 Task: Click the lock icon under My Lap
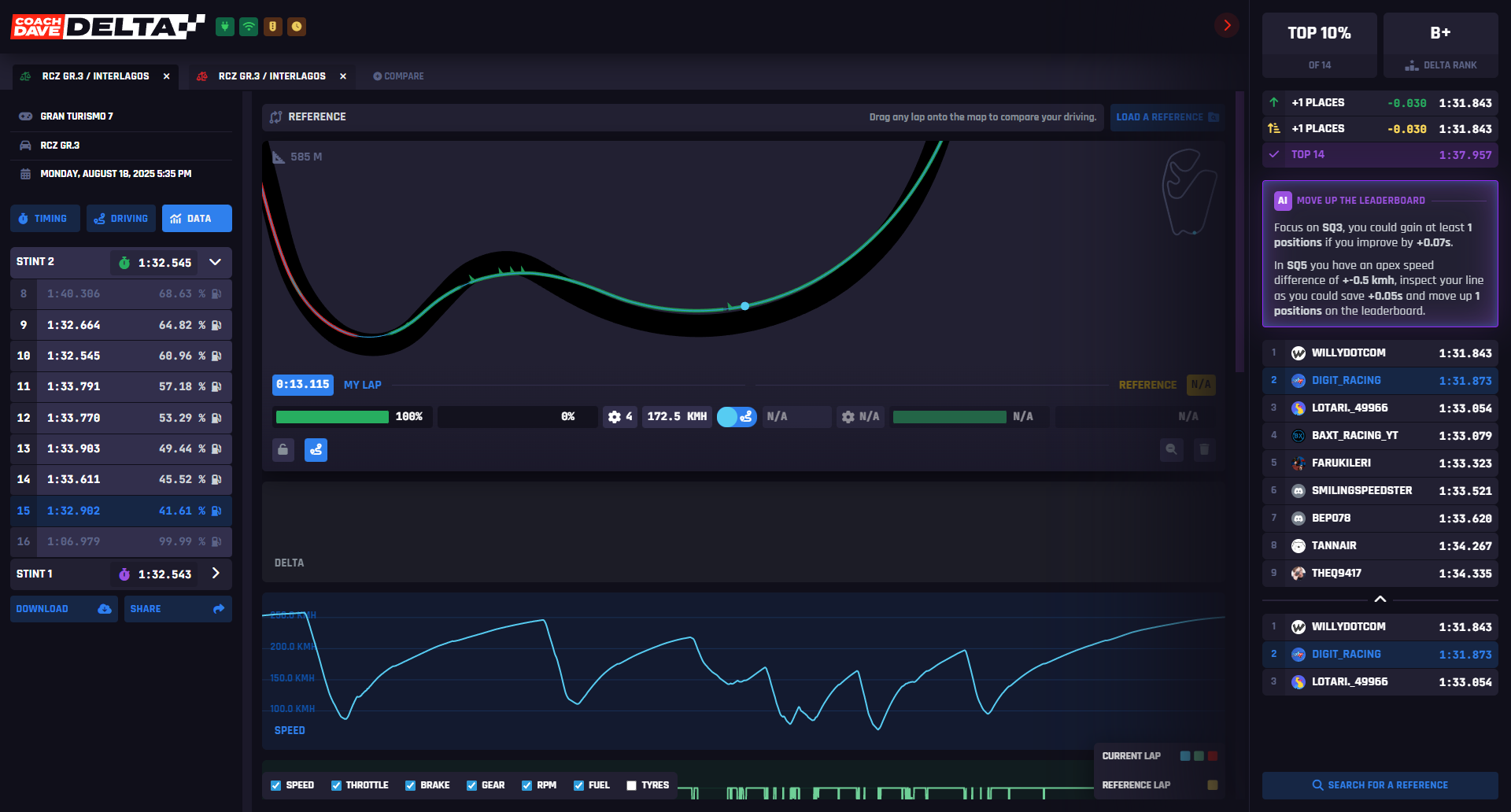coord(283,450)
